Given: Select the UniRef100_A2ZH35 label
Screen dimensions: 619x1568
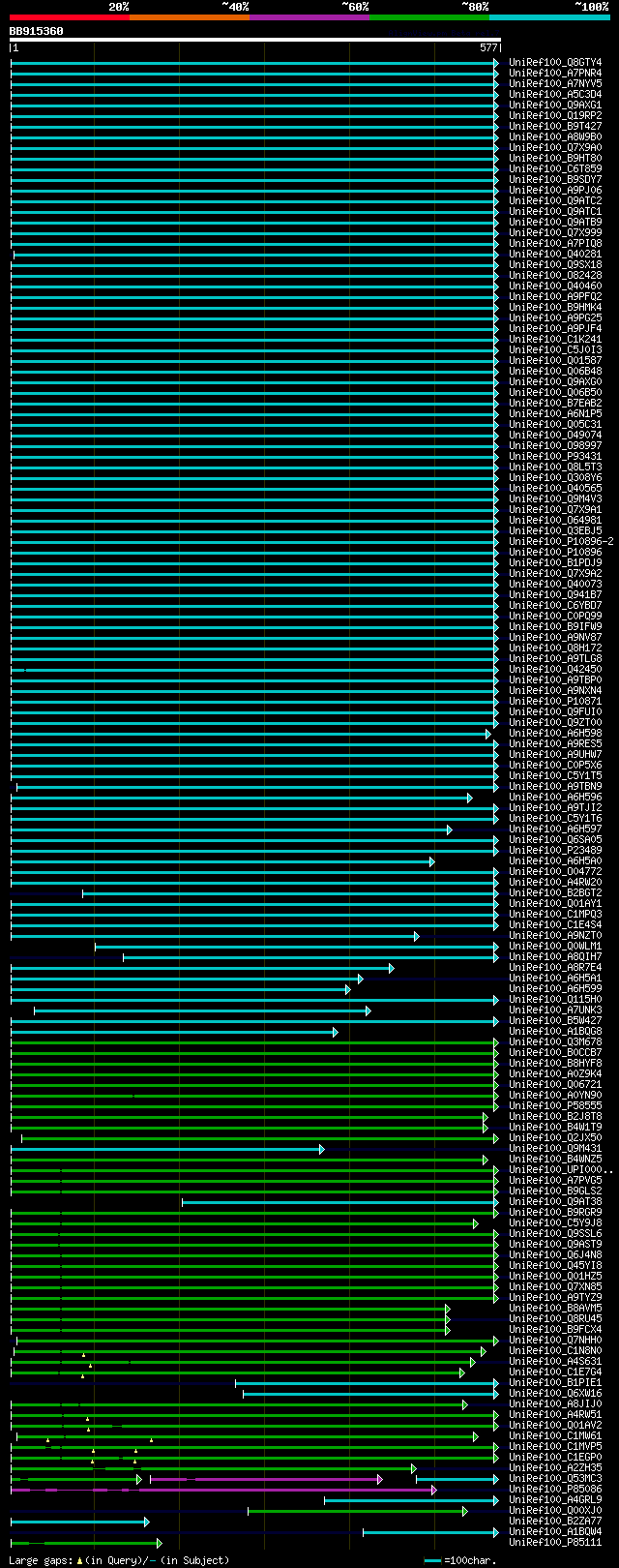Looking at the screenshot, I should click(x=555, y=1468).
